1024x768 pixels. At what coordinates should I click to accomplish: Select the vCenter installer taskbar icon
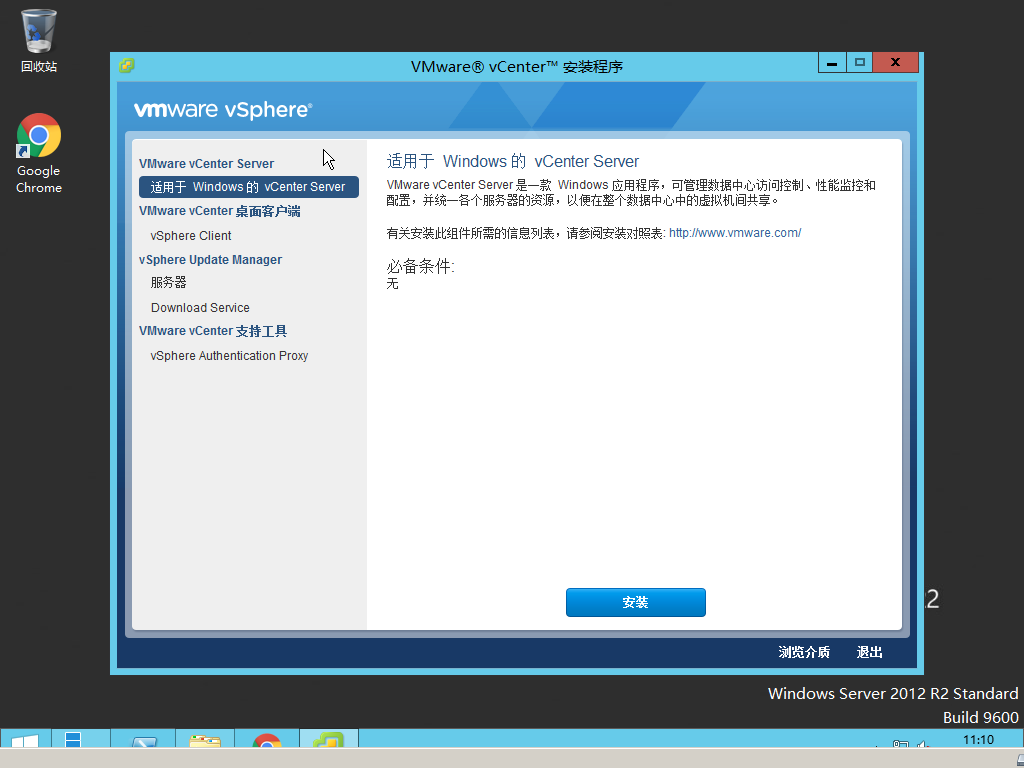(x=328, y=740)
